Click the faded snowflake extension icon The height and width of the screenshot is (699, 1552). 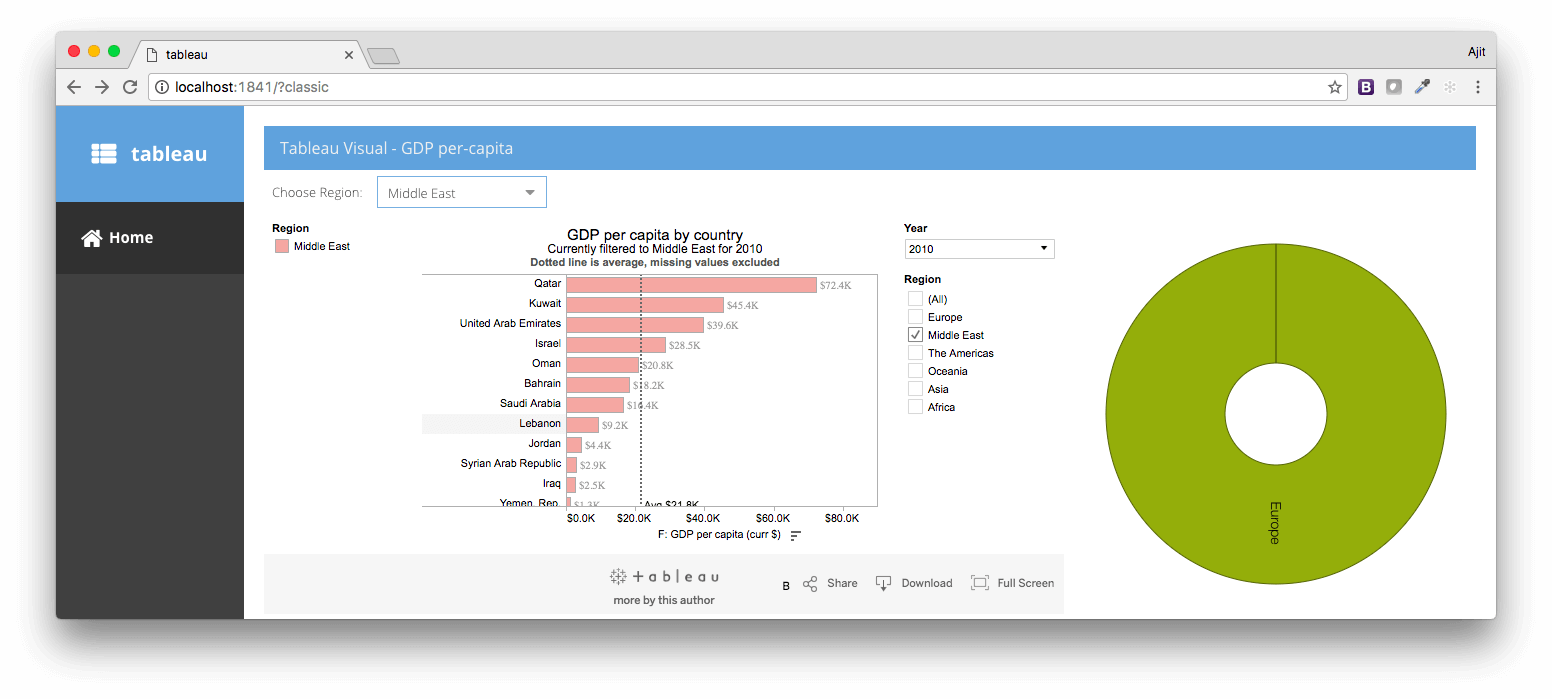tap(1450, 87)
